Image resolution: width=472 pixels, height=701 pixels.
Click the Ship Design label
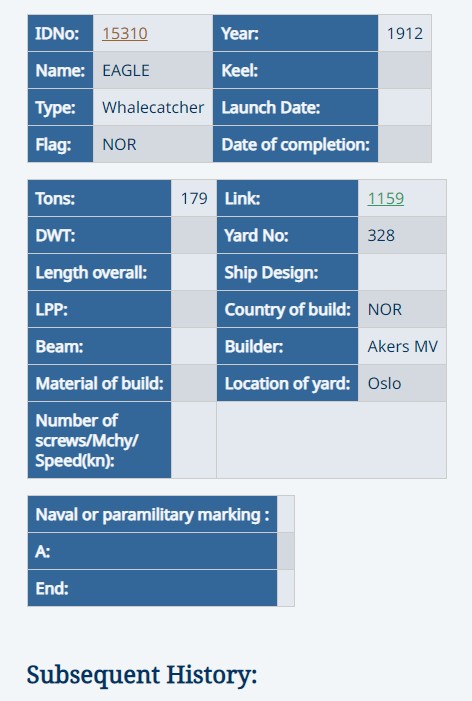point(271,273)
